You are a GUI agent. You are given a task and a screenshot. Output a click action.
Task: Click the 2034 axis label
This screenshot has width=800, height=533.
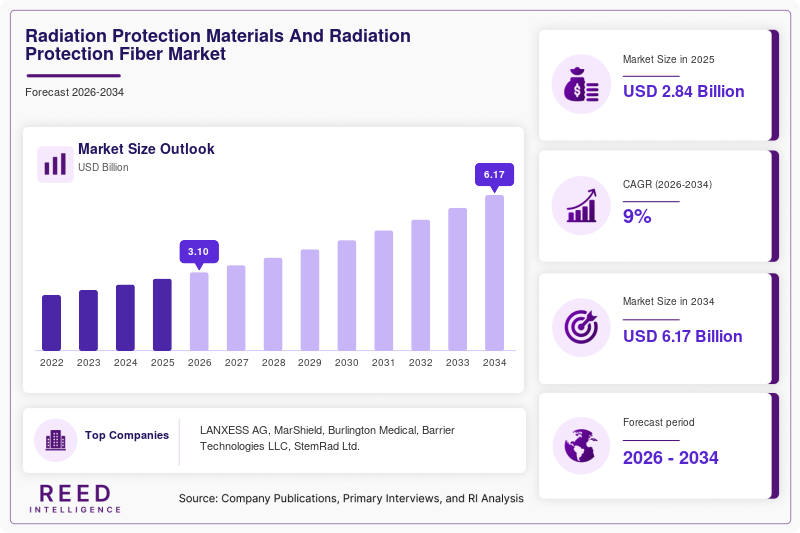pos(494,363)
